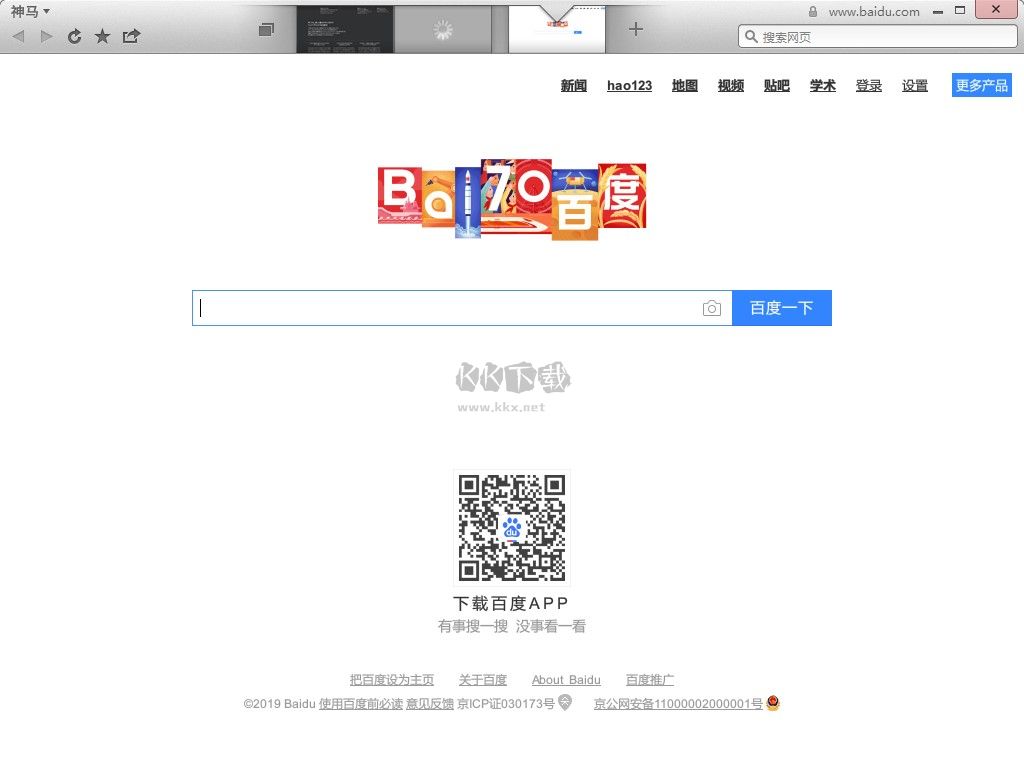Open Baidu settings via 设置 link
The width and height of the screenshot is (1024, 768).
click(x=914, y=85)
